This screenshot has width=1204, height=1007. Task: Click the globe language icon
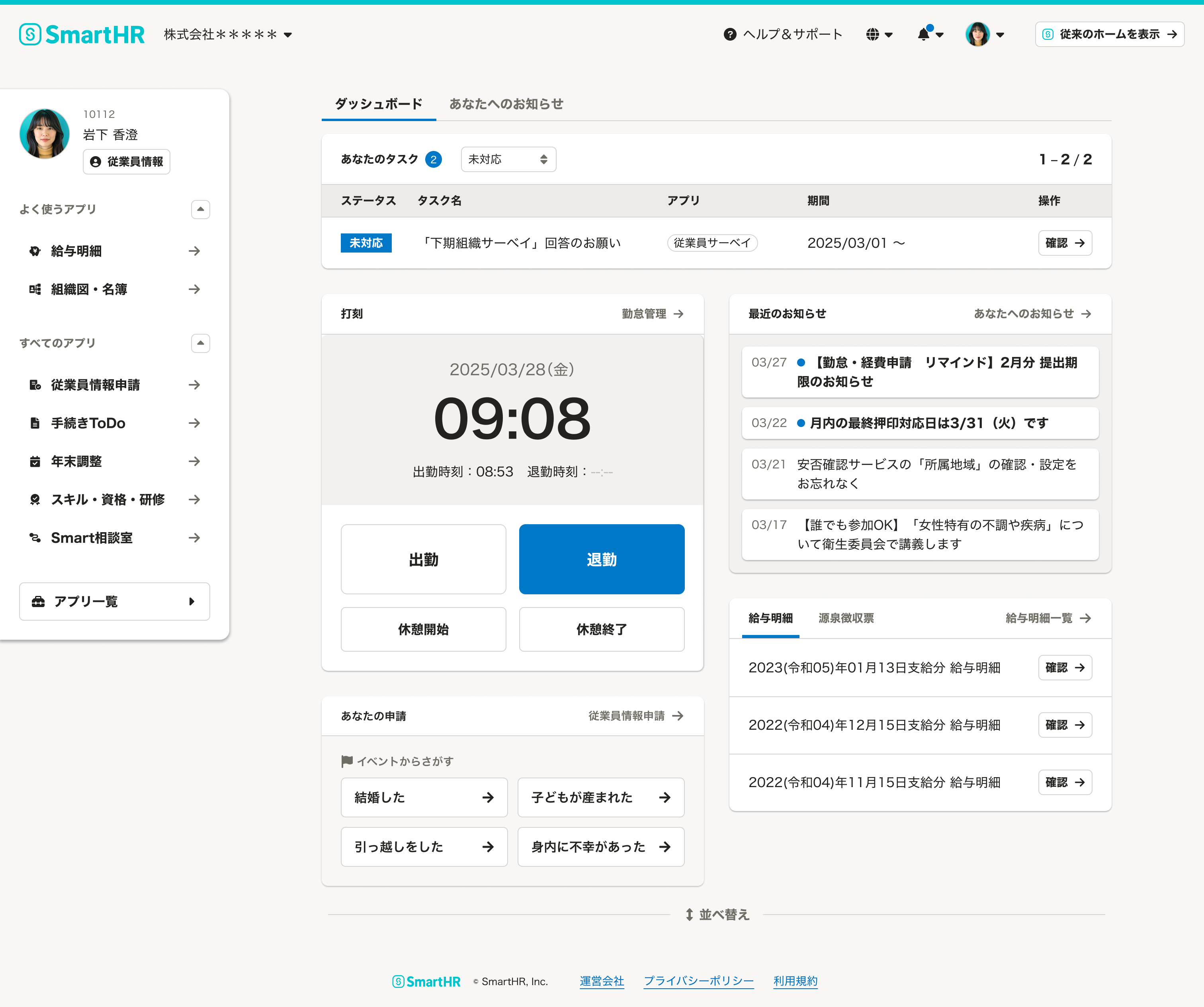(872, 34)
